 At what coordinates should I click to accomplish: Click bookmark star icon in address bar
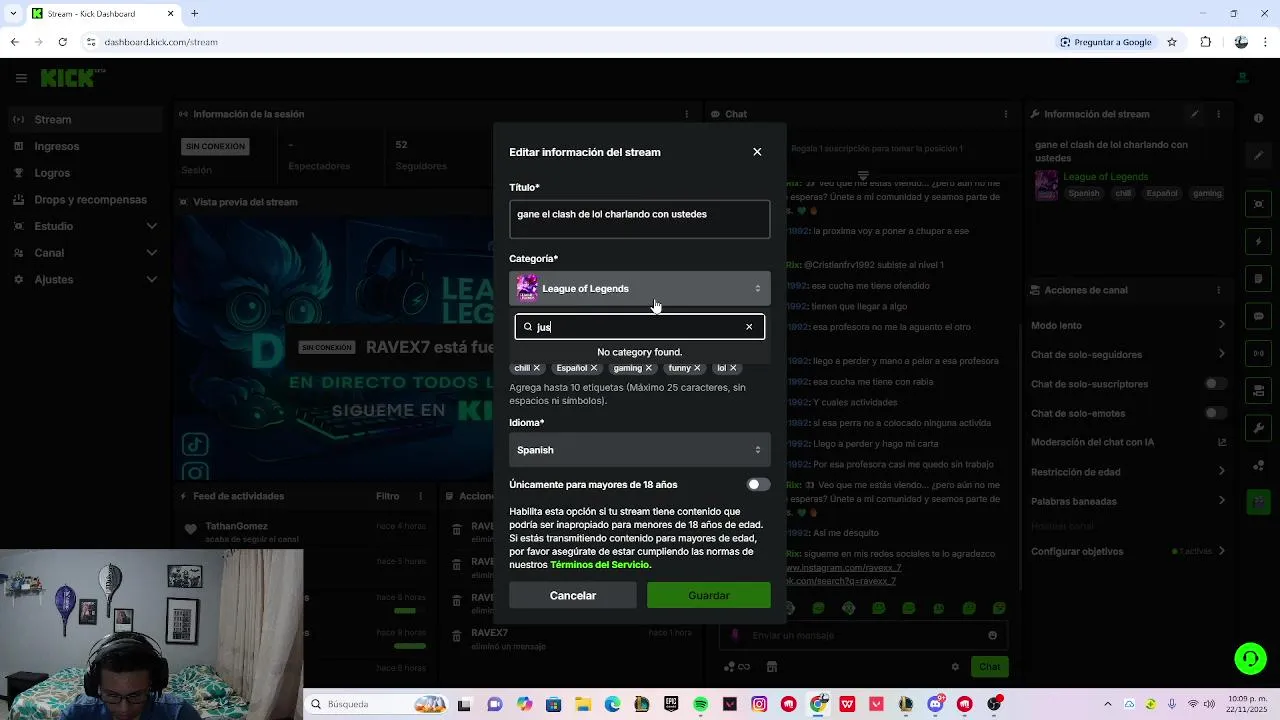point(1172,42)
